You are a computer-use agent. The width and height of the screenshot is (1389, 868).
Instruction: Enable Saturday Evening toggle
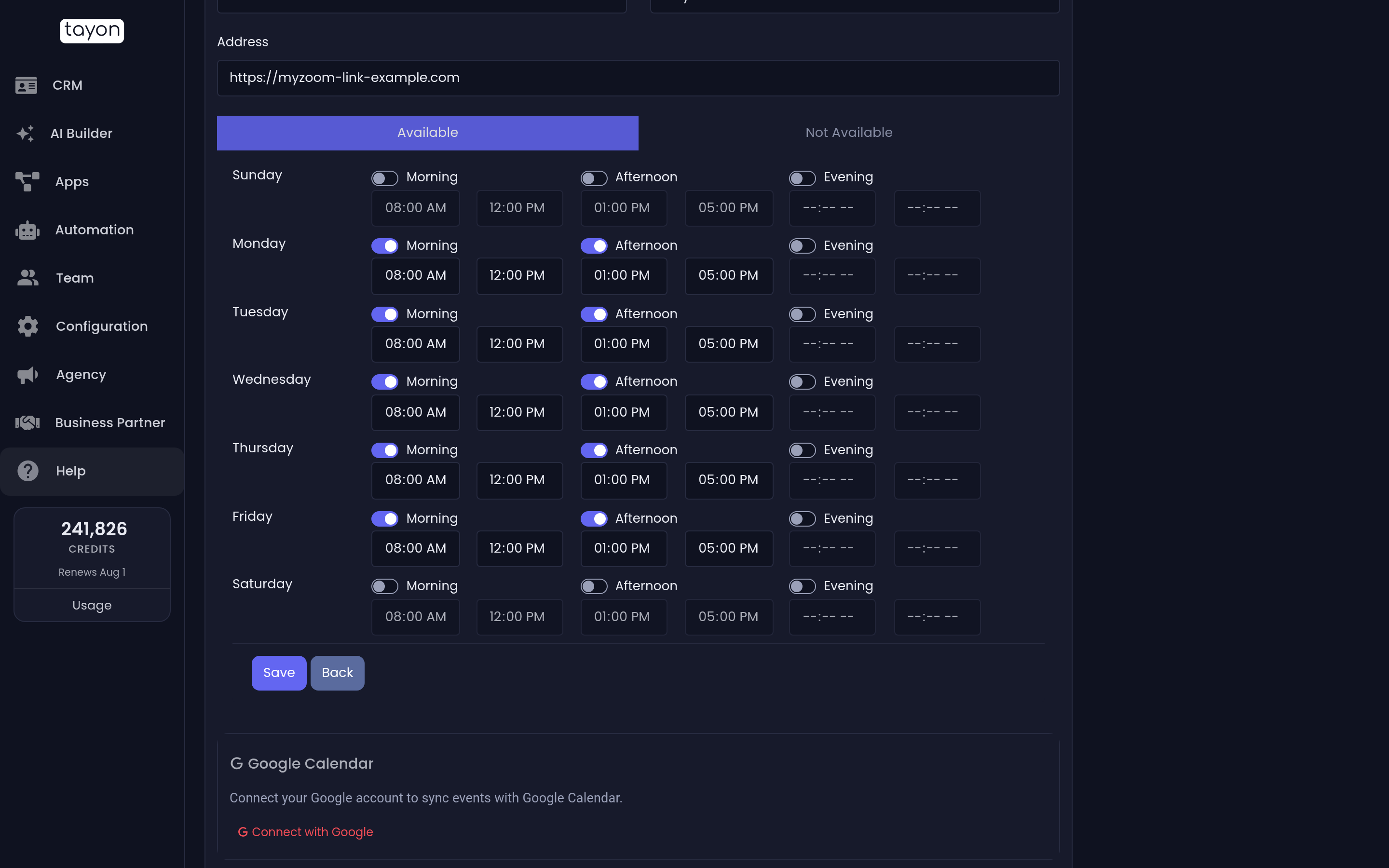pyautogui.click(x=803, y=586)
